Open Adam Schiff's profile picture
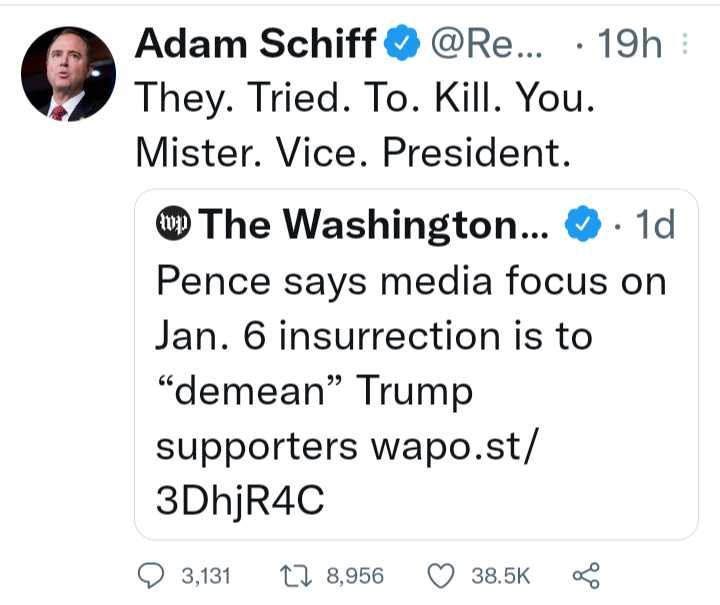 tap(69, 73)
